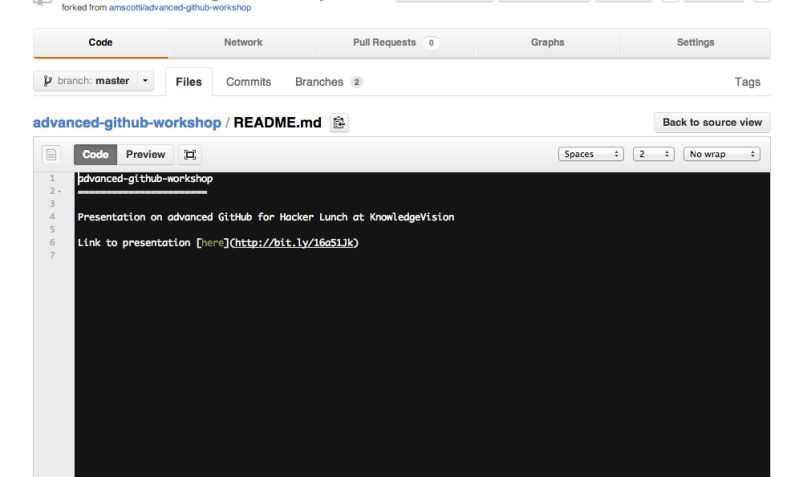Open the Code repository tab
Viewport: 799px width, 477px height.
(x=100, y=43)
